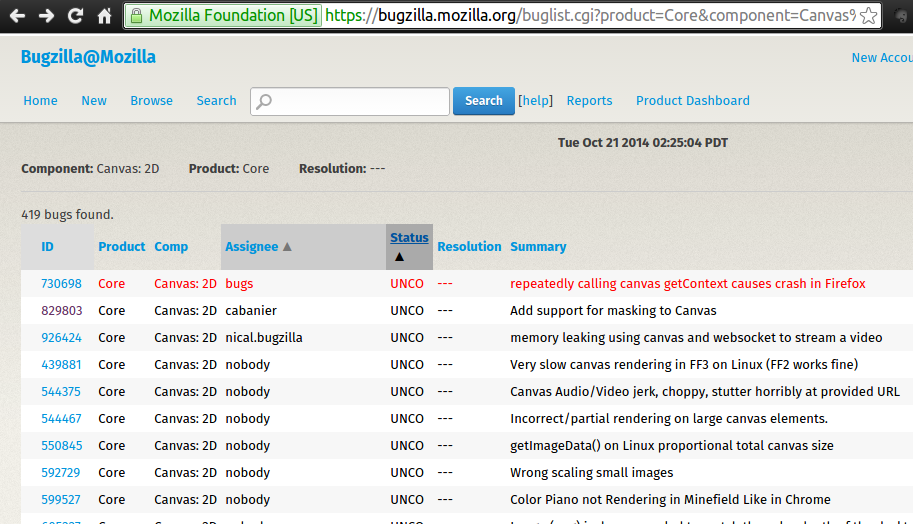The height and width of the screenshot is (524, 913).
Task: Select summary 'memory leaking using canvas and websocket'
Action: click(x=696, y=338)
